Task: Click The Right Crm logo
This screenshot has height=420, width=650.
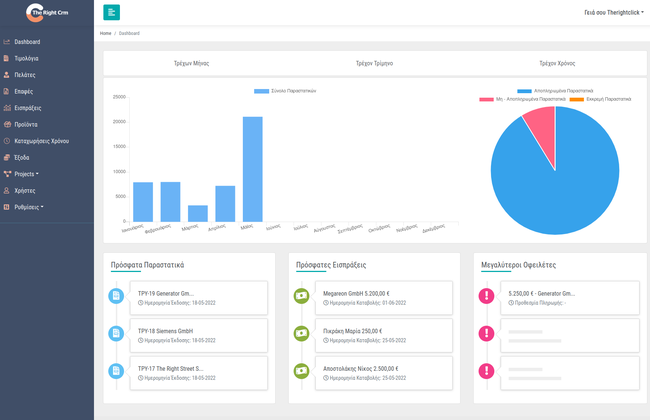Action: tap(47, 12)
